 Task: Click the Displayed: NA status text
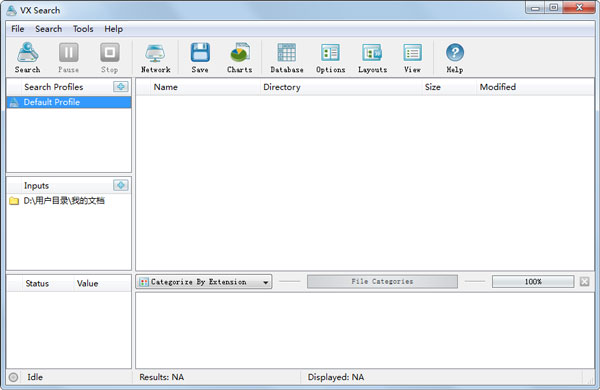click(x=336, y=377)
